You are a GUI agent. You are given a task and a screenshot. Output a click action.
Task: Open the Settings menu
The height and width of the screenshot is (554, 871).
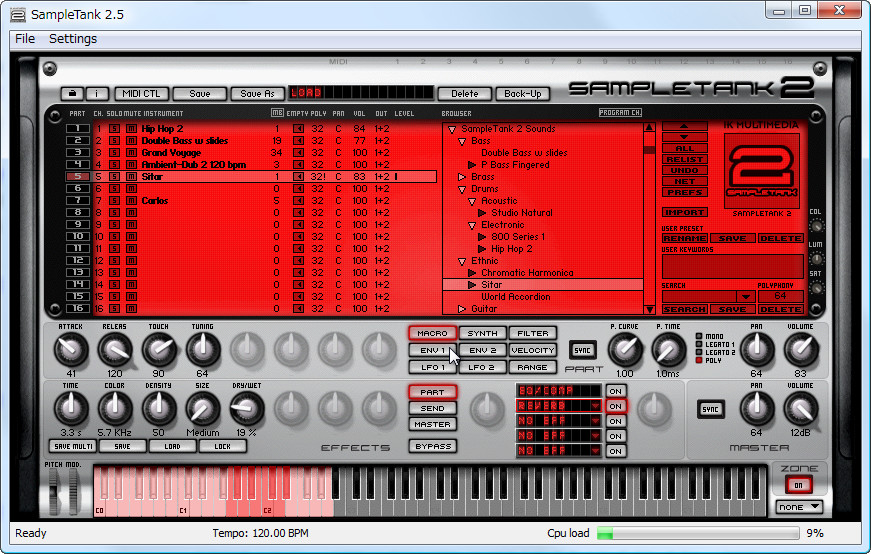tap(73, 39)
